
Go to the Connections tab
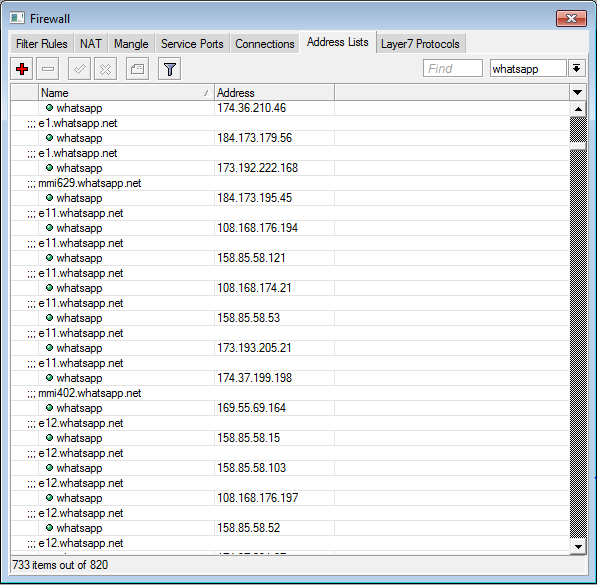coord(265,44)
